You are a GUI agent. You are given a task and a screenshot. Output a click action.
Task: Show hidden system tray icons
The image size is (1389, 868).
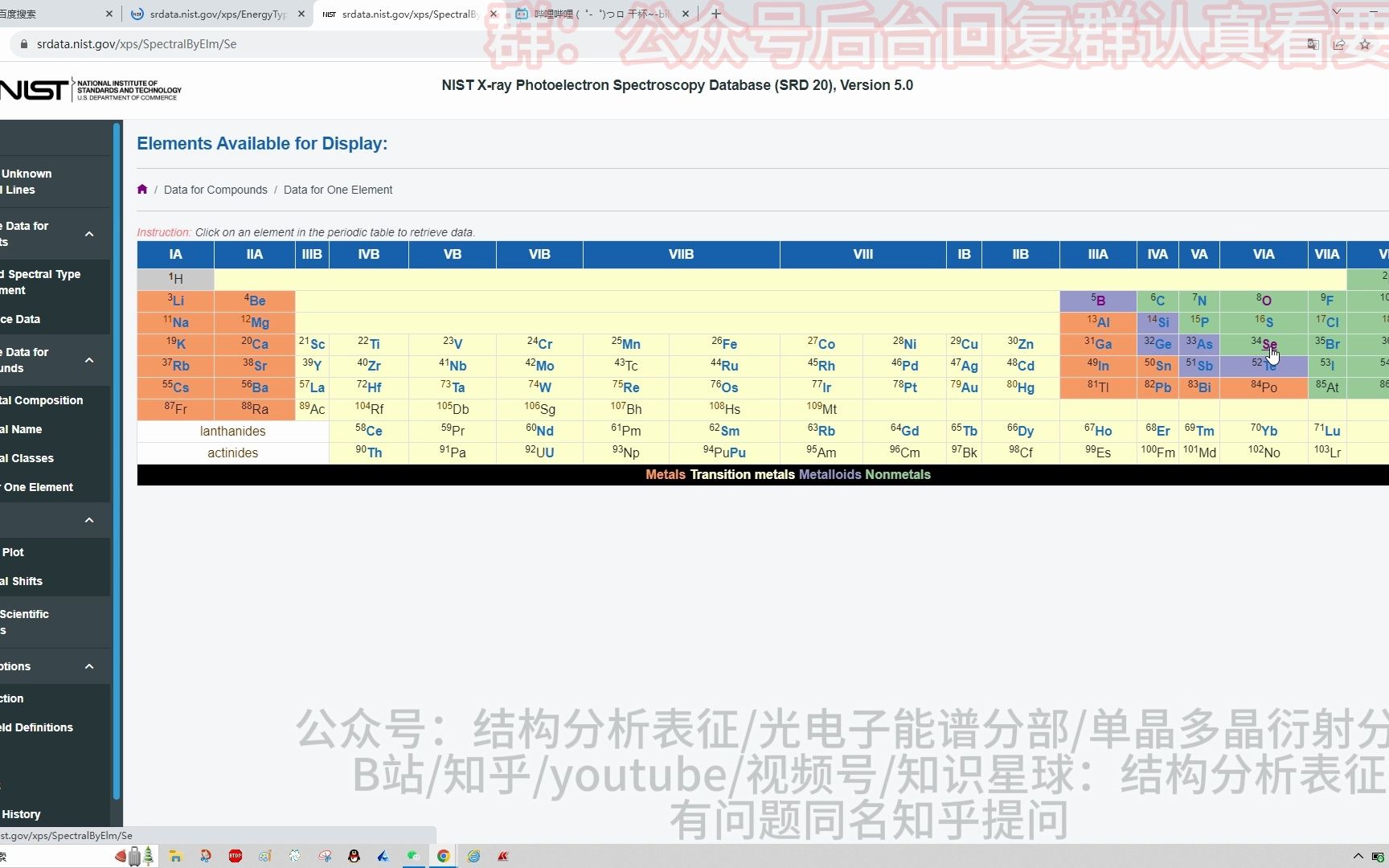point(1358,856)
